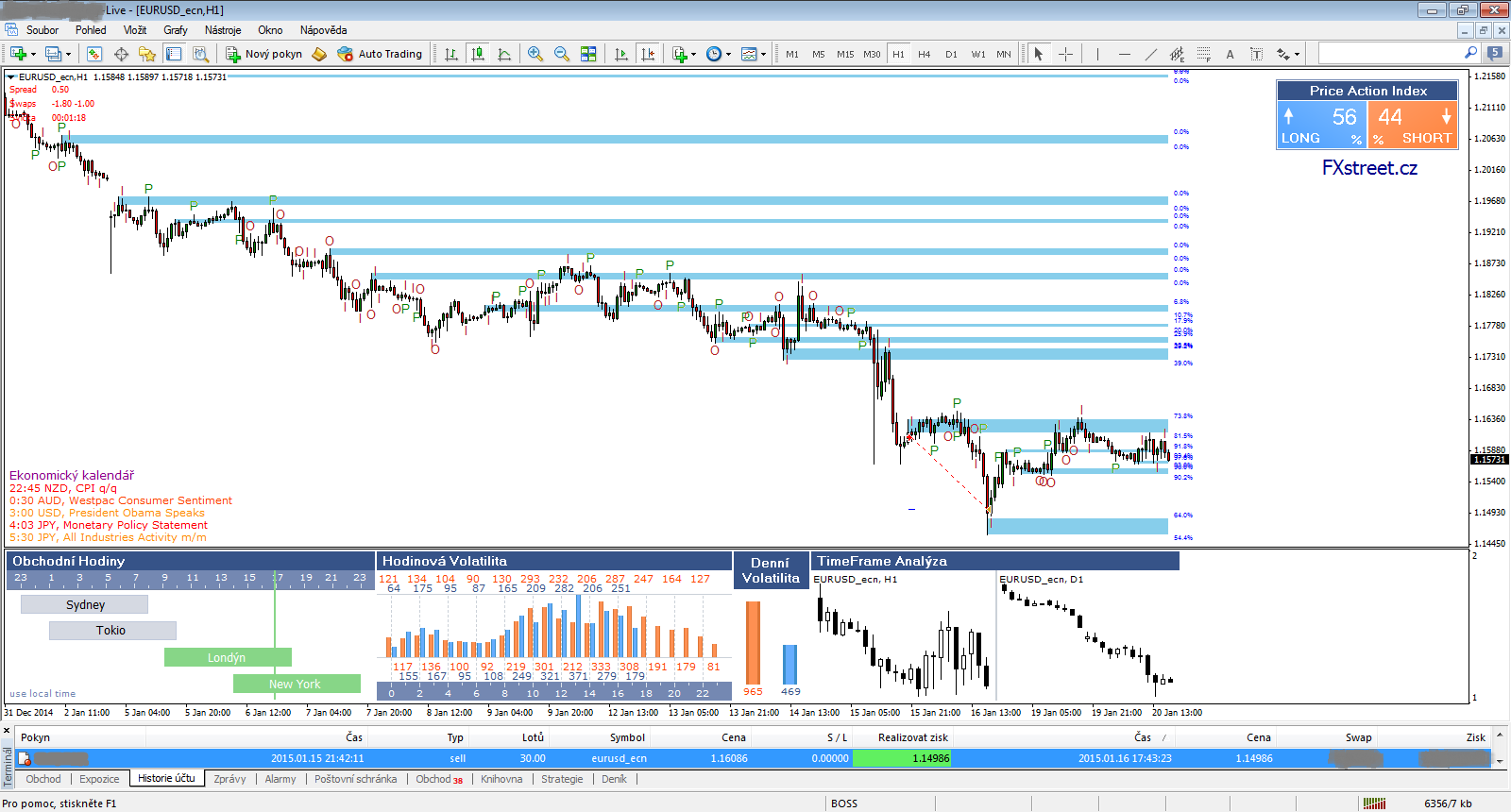
Task: Open the new chart dropdown arrow
Action: point(34,54)
